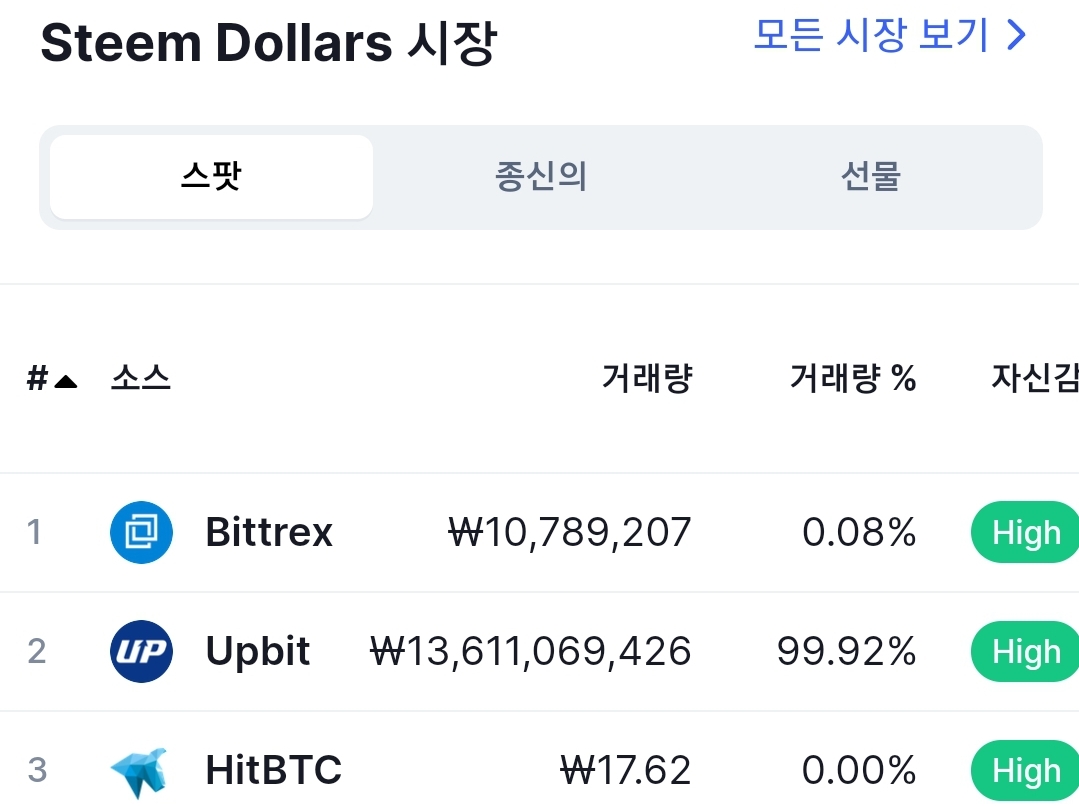Switch to the 선물 tab
The width and height of the screenshot is (1079, 806).
click(870, 177)
